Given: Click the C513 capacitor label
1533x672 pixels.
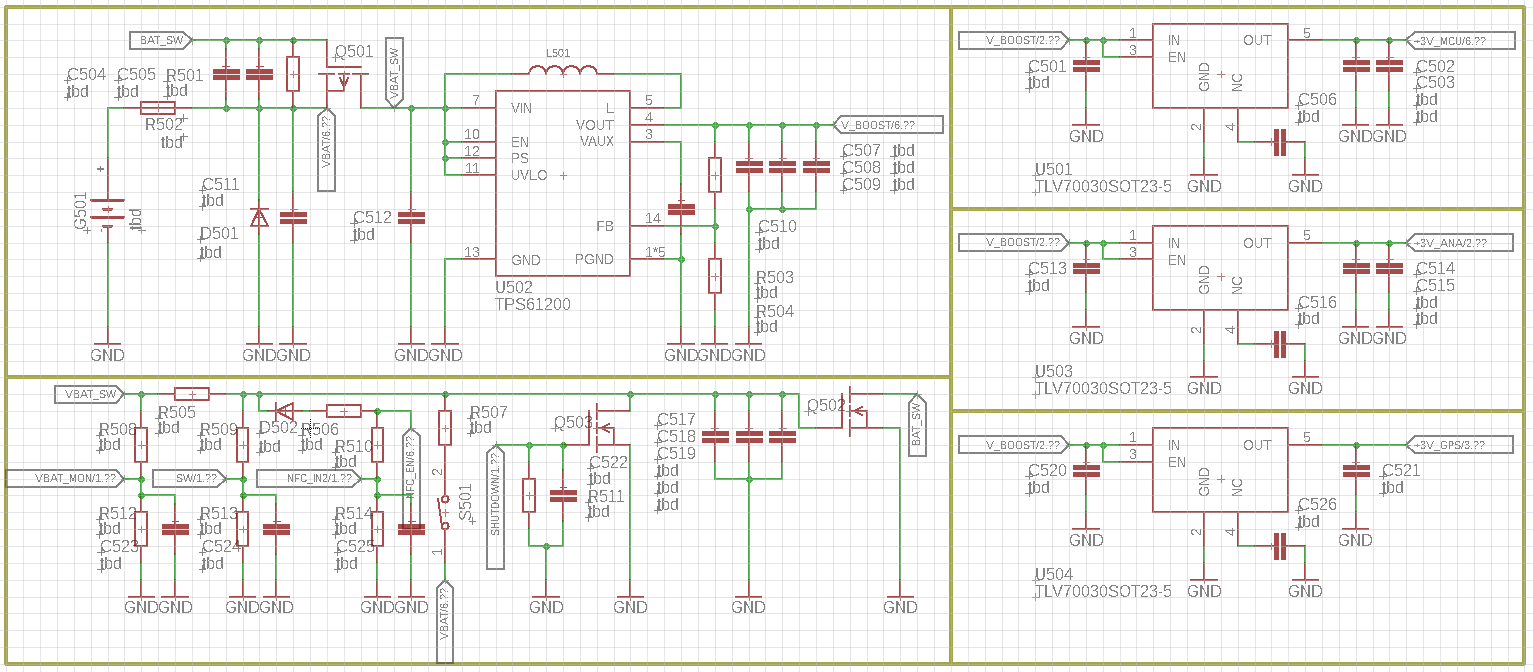Looking at the screenshot, I should tap(1047, 269).
